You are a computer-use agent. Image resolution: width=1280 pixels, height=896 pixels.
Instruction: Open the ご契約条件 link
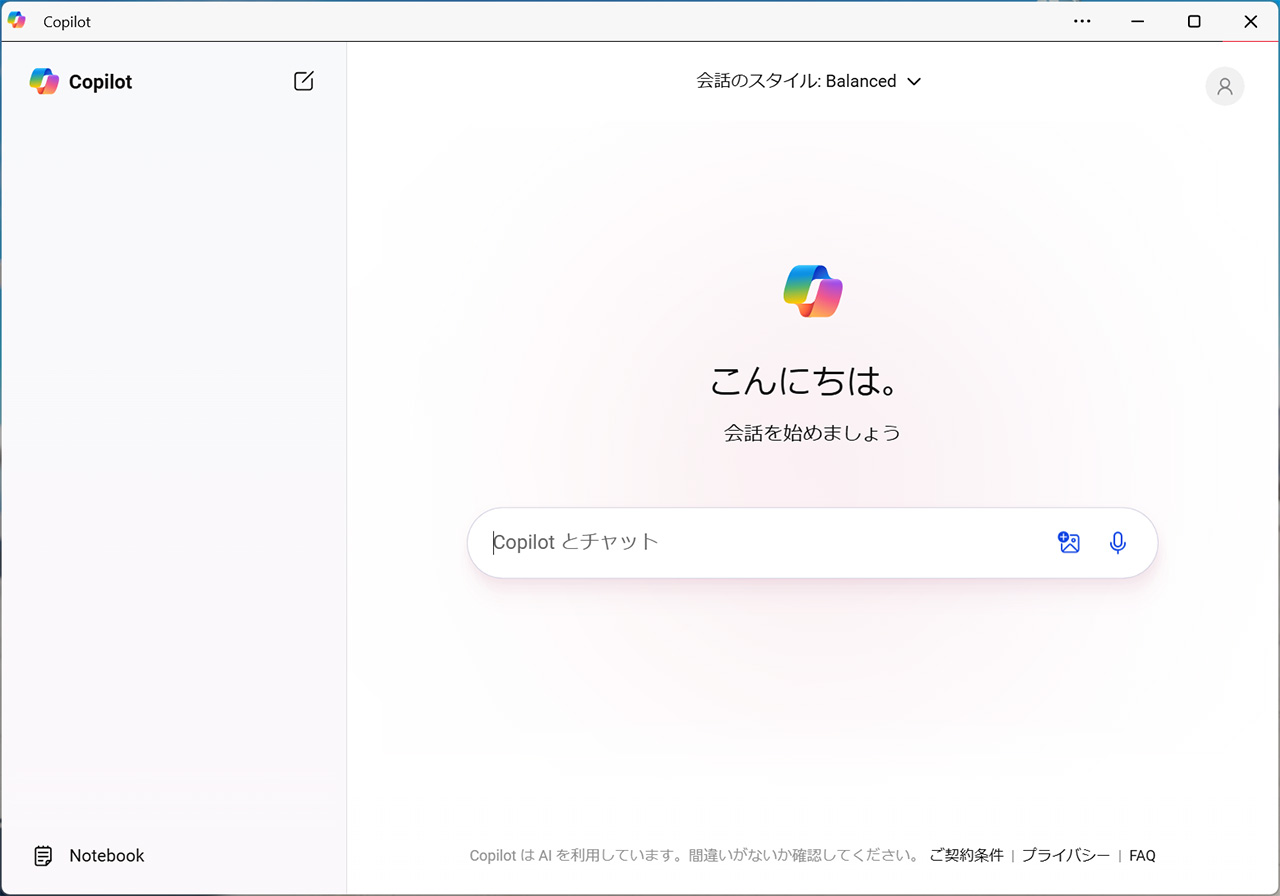pyautogui.click(x=966, y=856)
